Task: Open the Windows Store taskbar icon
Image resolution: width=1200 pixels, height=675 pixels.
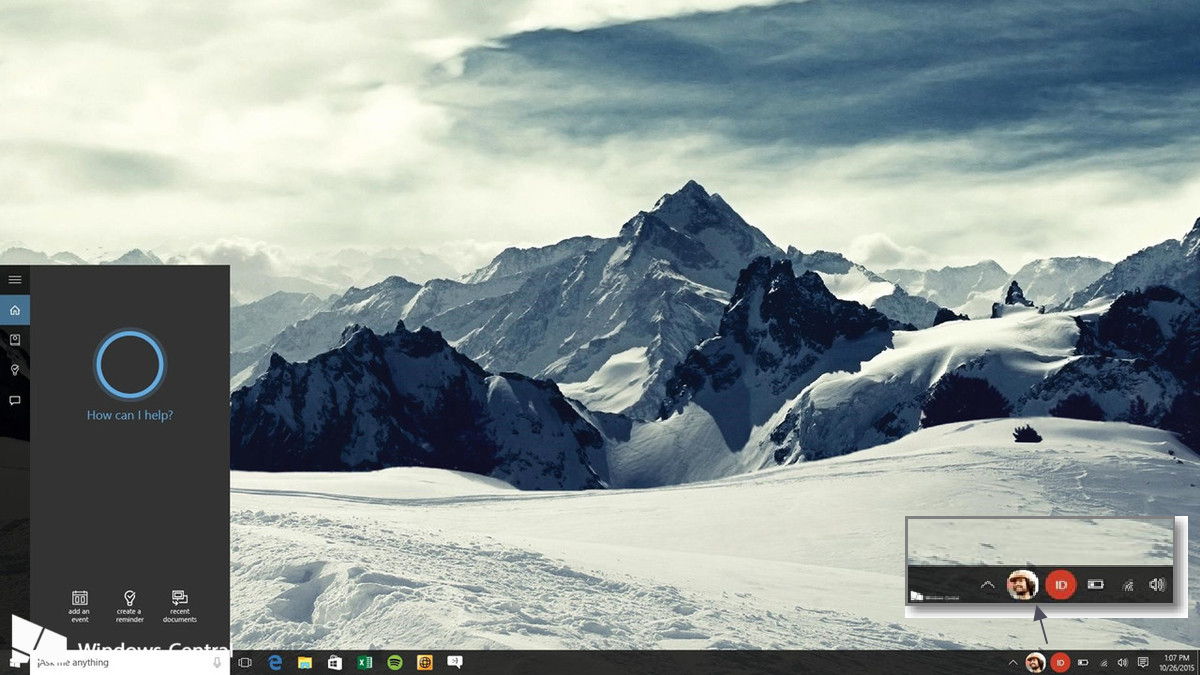Action: pyautogui.click(x=334, y=662)
